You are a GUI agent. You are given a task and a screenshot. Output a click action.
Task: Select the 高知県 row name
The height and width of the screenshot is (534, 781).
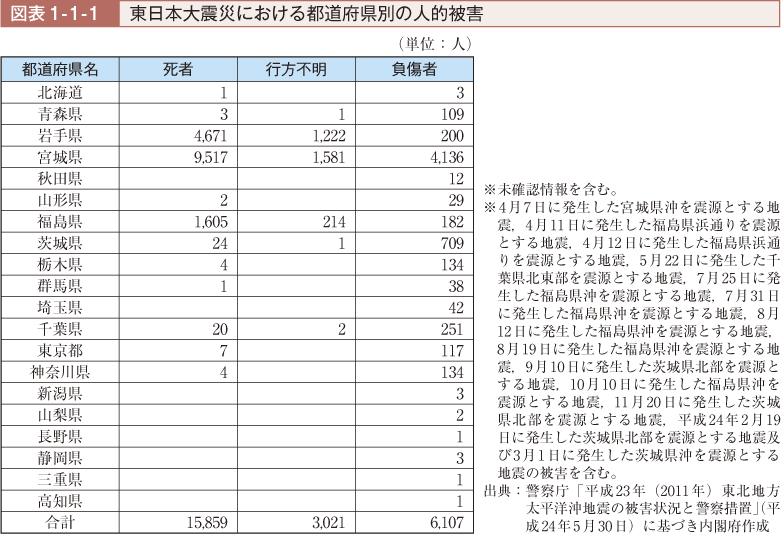click(60, 501)
